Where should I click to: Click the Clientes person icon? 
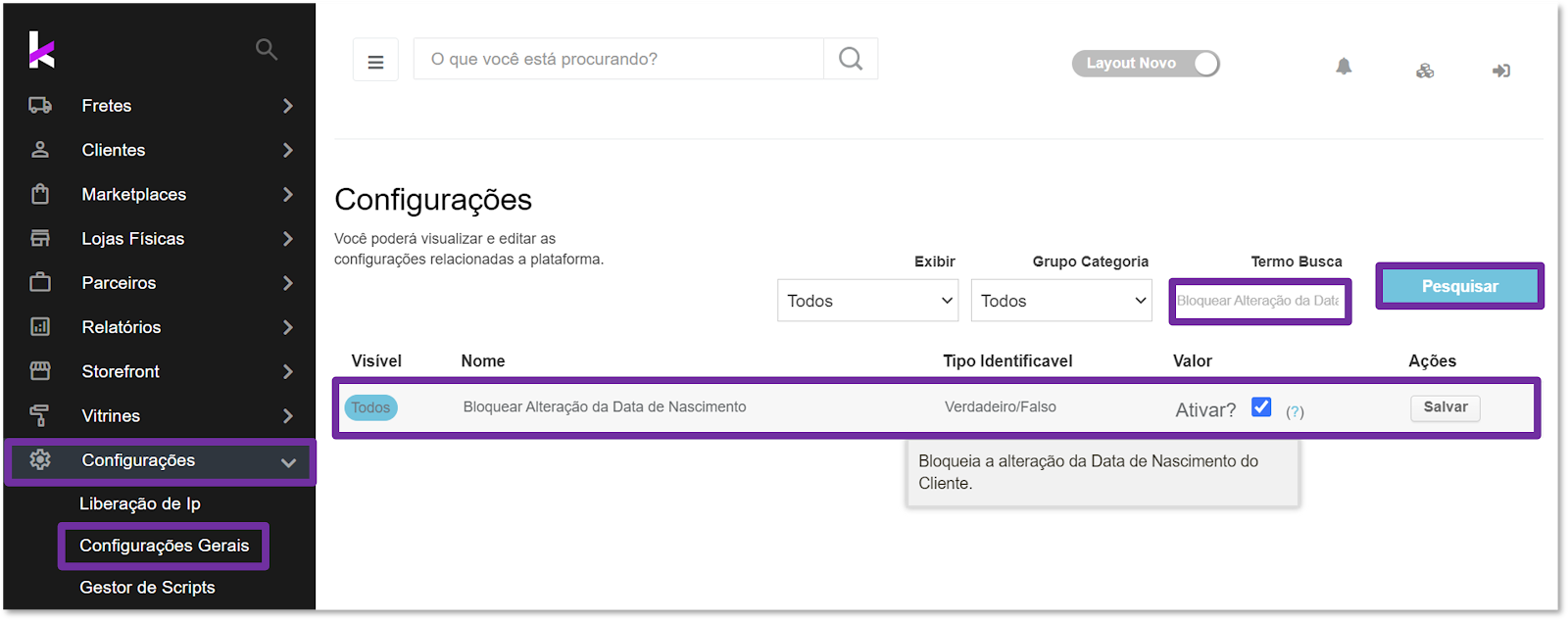click(x=40, y=150)
